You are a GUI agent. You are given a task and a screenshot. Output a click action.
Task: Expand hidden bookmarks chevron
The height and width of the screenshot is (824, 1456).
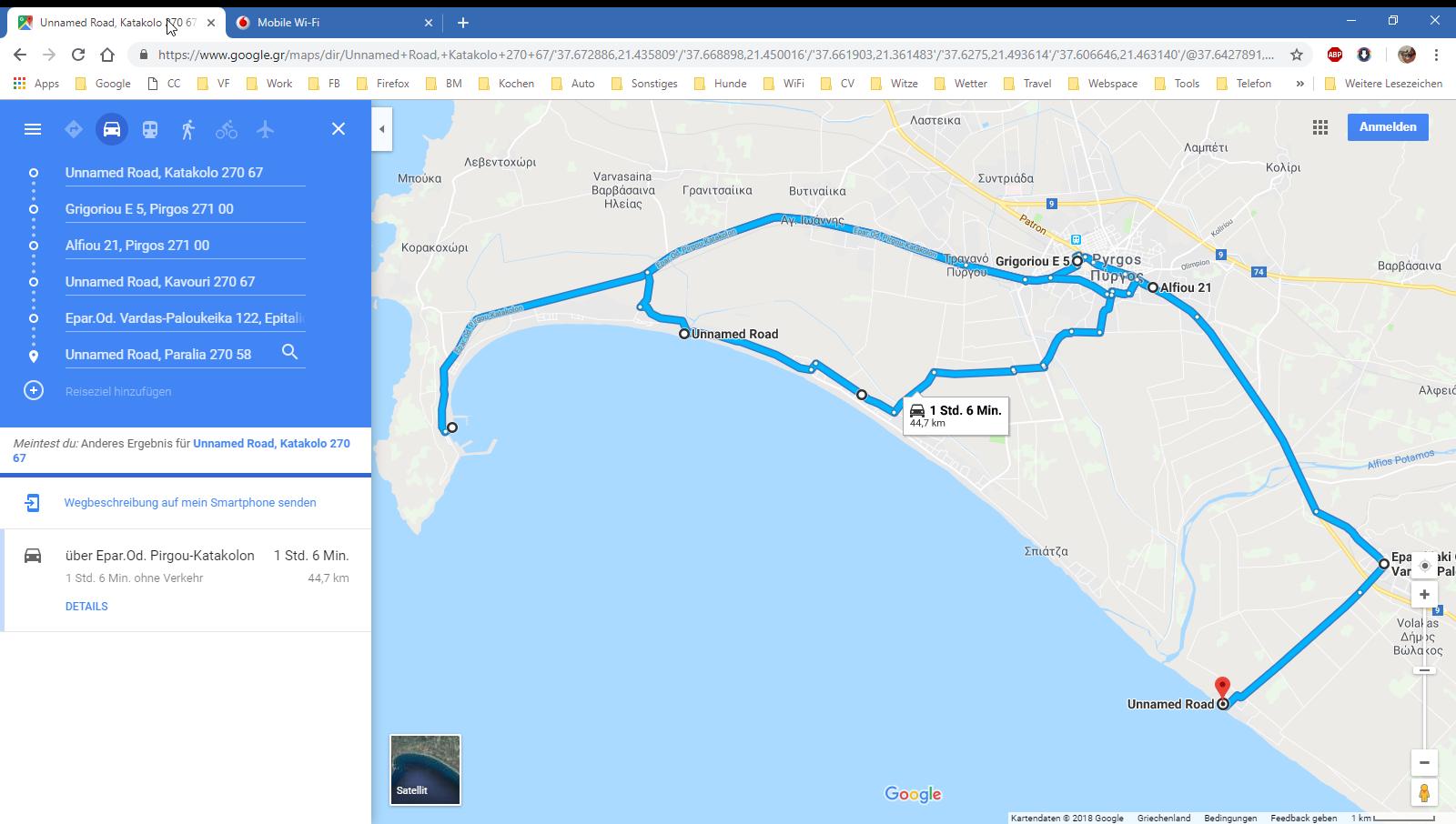click(1299, 83)
